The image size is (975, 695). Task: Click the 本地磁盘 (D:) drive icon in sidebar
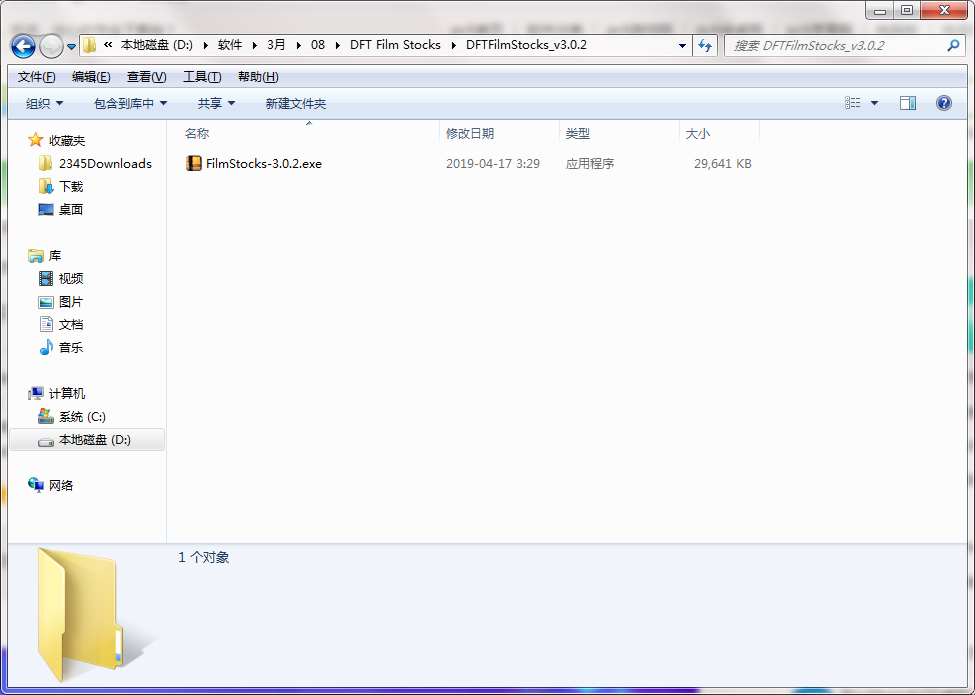coord(45,441)
